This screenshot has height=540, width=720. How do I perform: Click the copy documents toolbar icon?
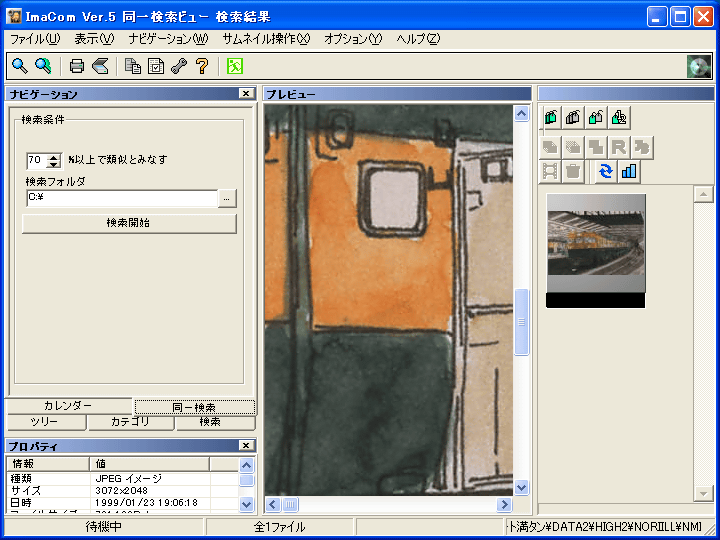pyautogui.click(x=133, y=66)
